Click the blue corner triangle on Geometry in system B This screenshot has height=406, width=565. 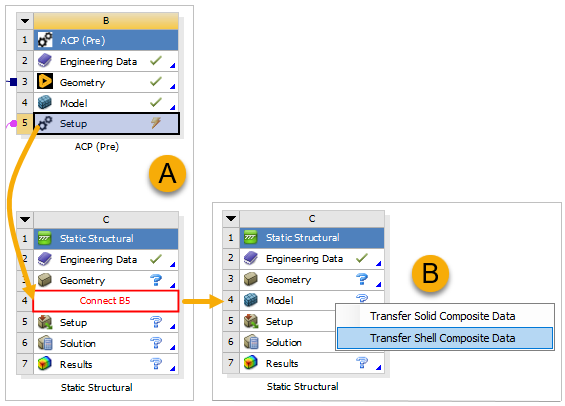point(173,86)
